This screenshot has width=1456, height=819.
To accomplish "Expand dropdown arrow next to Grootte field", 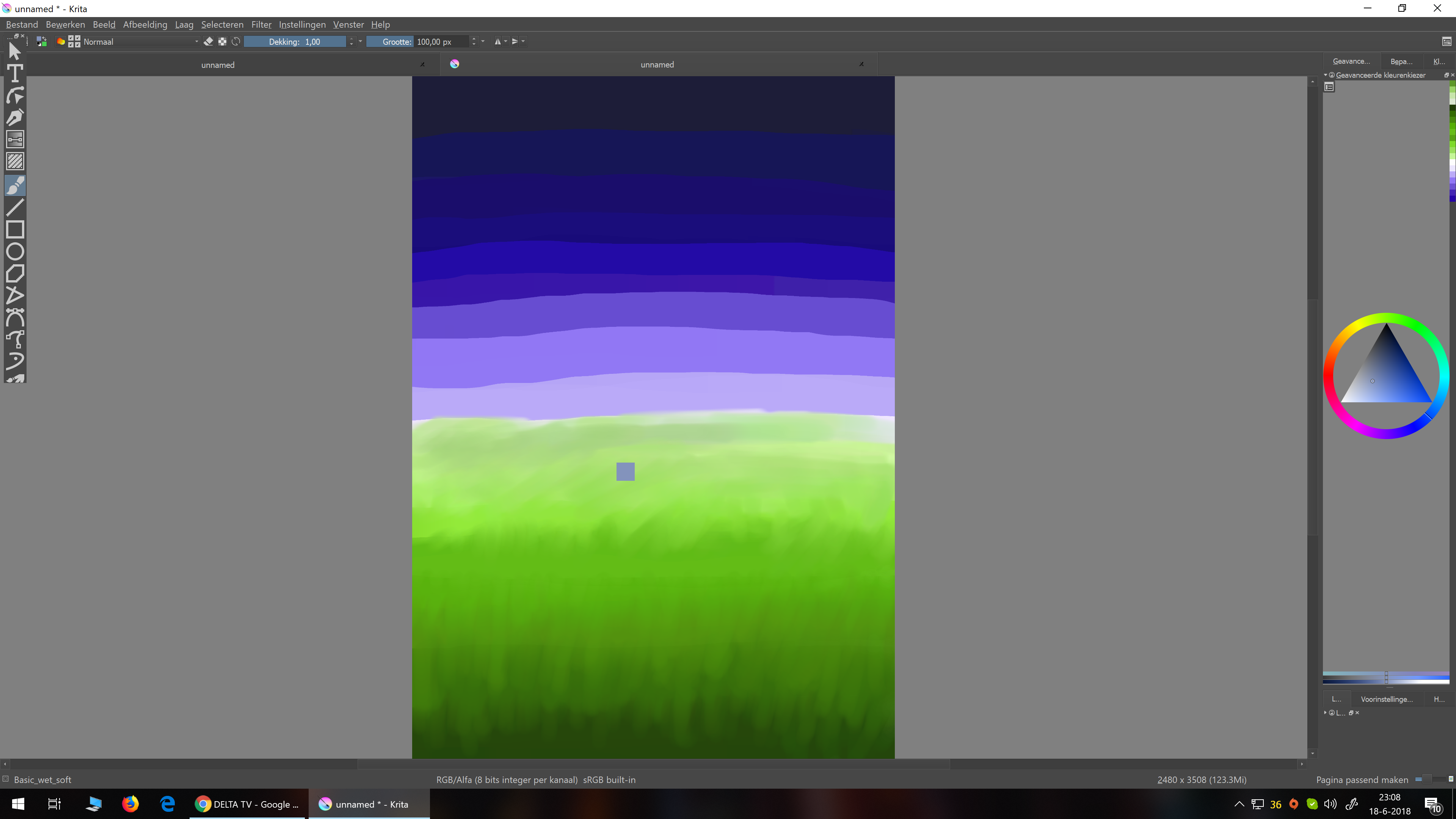I will coord(483,41).
